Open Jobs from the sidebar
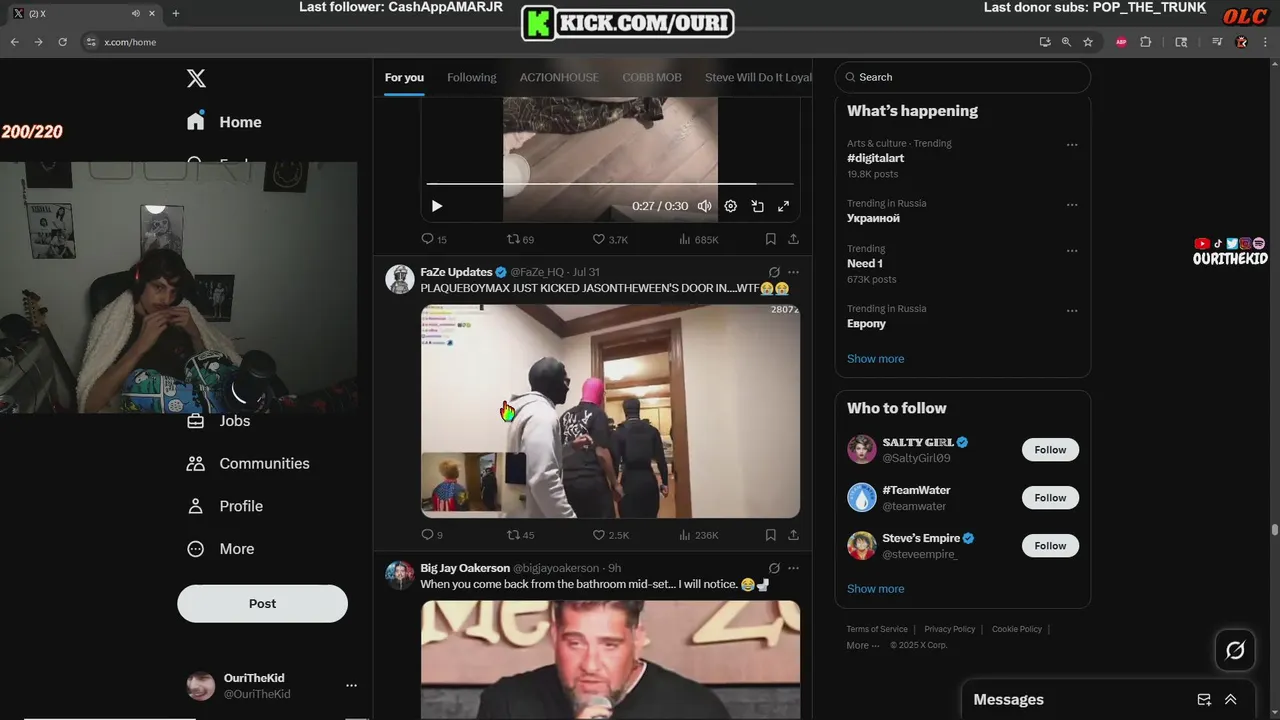 coord(220,421)
